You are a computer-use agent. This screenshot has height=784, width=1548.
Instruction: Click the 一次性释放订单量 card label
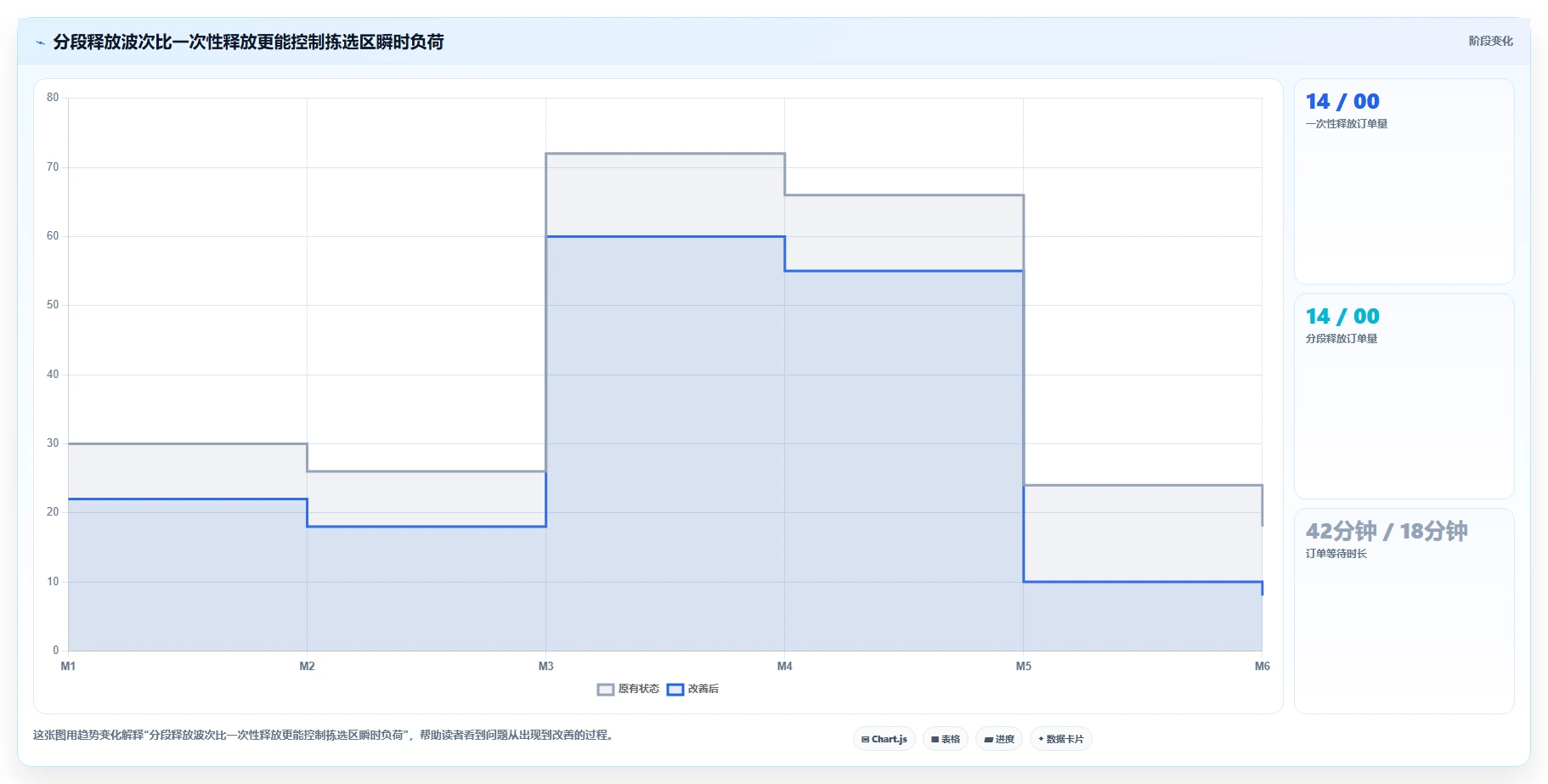click(1347, 124)
